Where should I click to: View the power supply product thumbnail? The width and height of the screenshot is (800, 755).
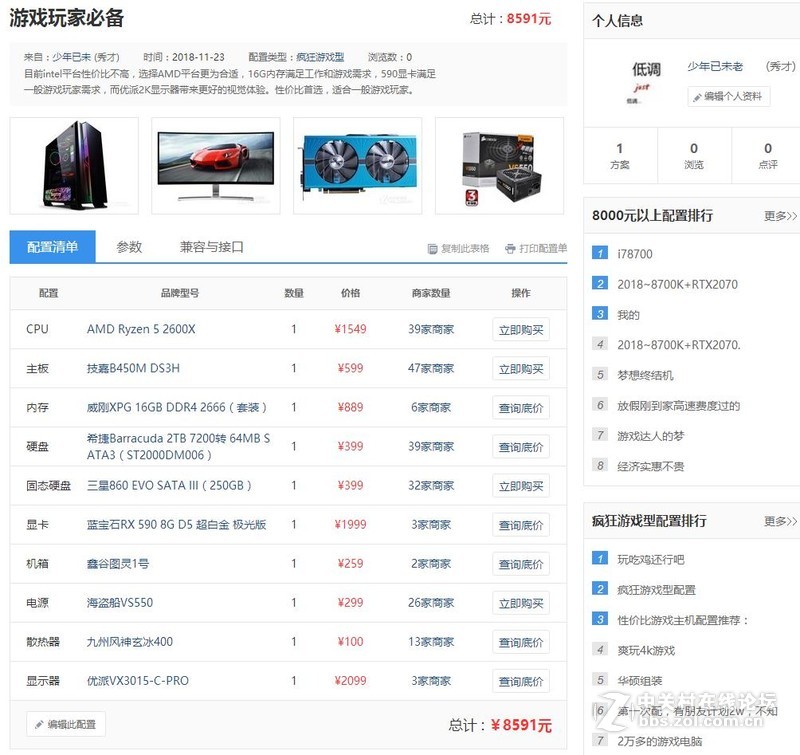point(499,165)
